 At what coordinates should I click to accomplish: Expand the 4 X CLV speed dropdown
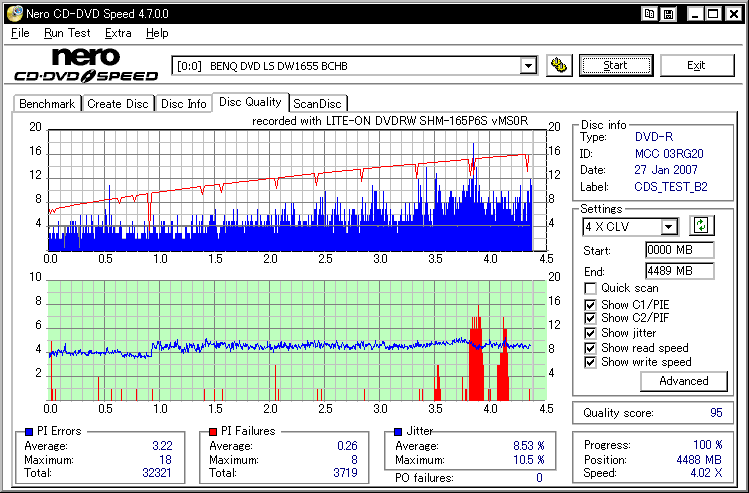(x=669, y=227)
